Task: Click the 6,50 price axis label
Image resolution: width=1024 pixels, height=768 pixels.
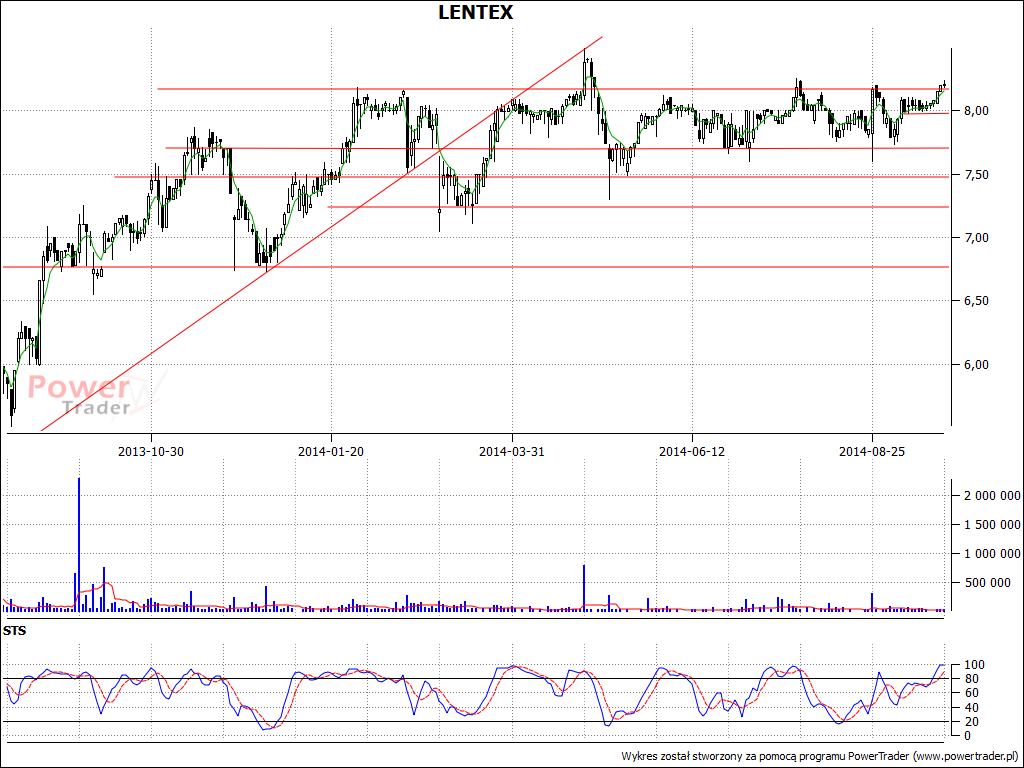Action: click(x=974, y=301)
